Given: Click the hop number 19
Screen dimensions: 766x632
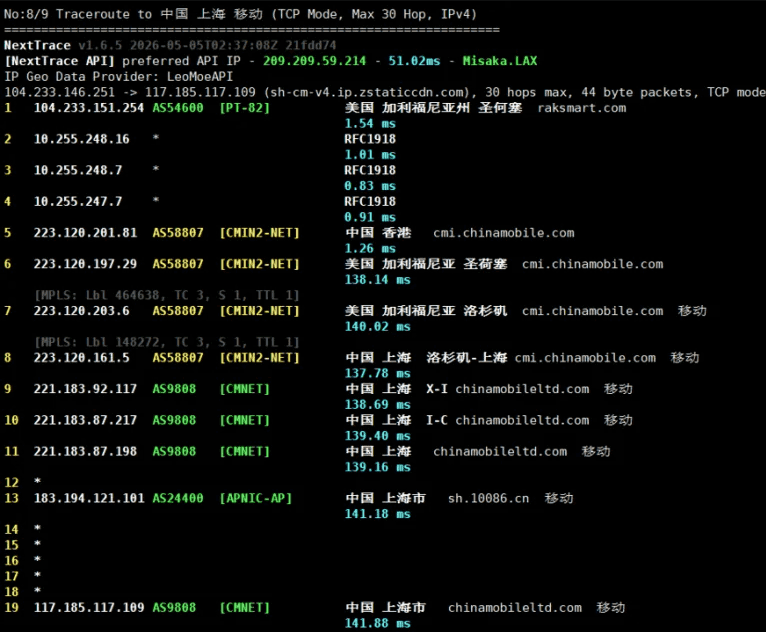Looking at the screenshot, I should tap(11, 608).
